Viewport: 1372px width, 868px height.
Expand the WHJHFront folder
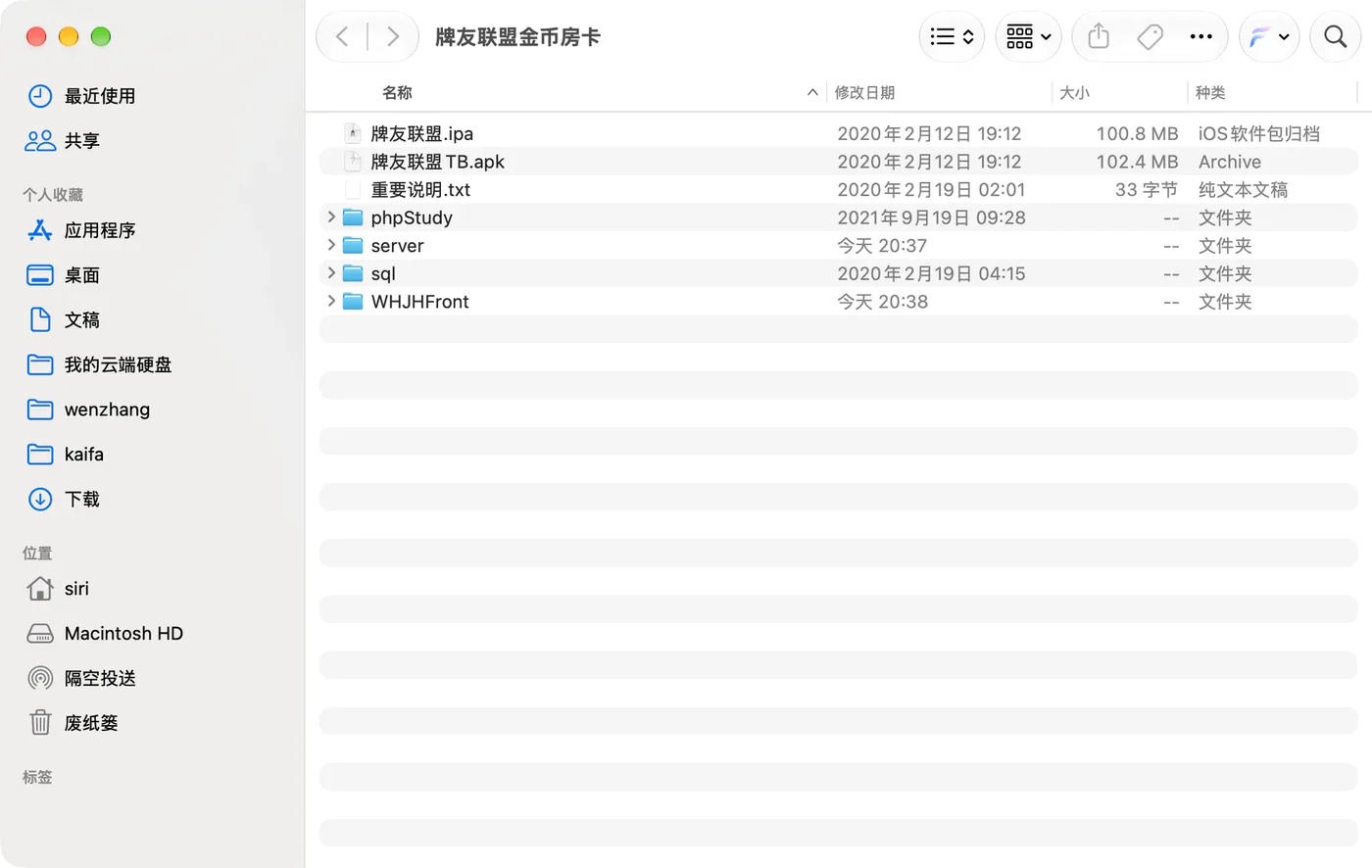pyautogui.click(x=331, y=301)
